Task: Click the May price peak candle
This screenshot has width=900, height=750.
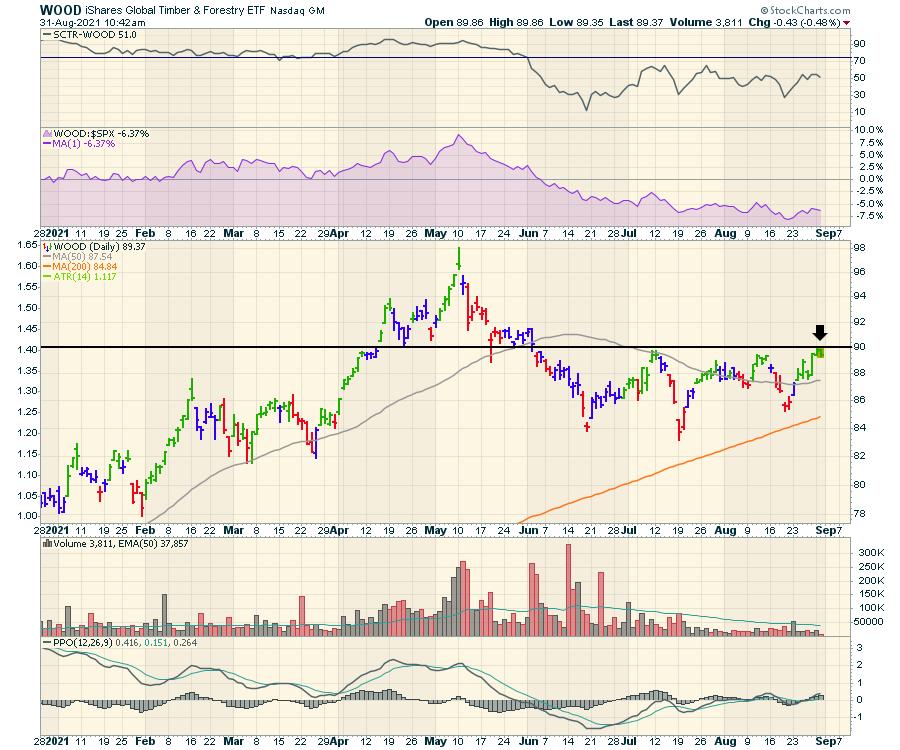Action: tap(458, 260)
